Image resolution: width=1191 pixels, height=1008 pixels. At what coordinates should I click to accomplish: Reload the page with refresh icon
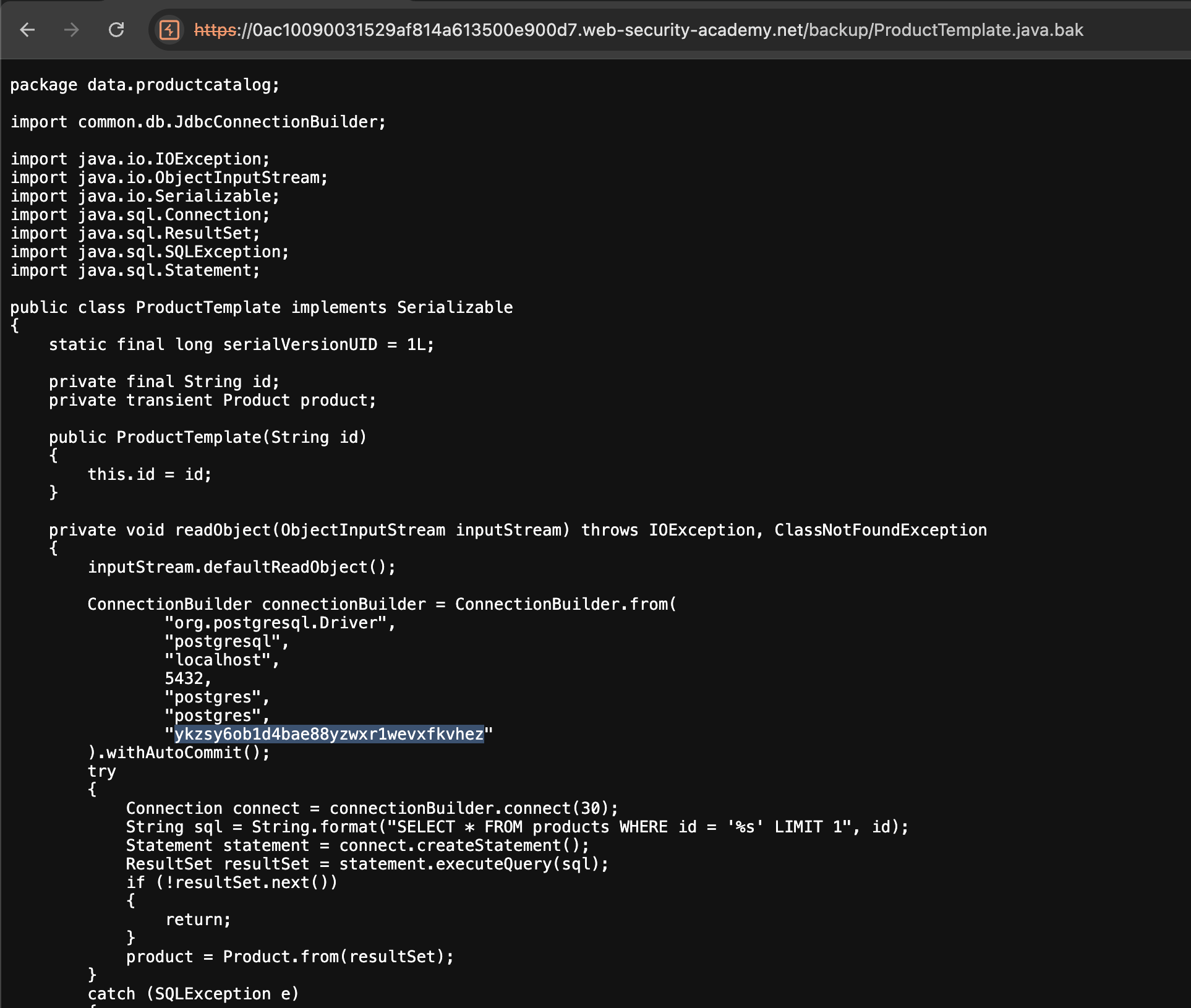pyautogui.click(x=116, y=30)
